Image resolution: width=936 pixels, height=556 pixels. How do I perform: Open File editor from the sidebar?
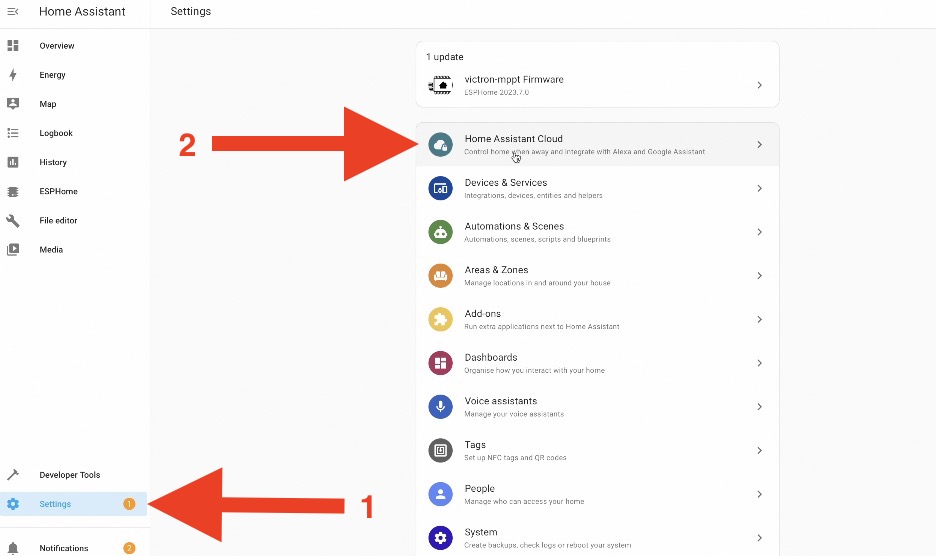58,220
